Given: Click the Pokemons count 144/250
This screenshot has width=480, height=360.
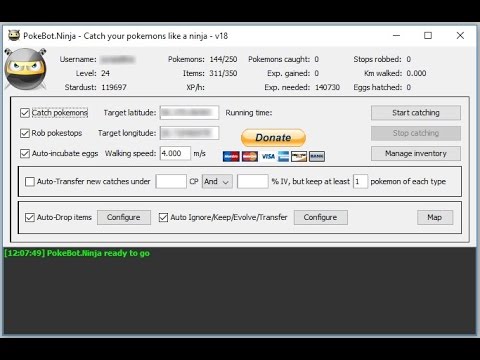Looking at the screenshot, I should pyautogui.click(x=223, y=59).
